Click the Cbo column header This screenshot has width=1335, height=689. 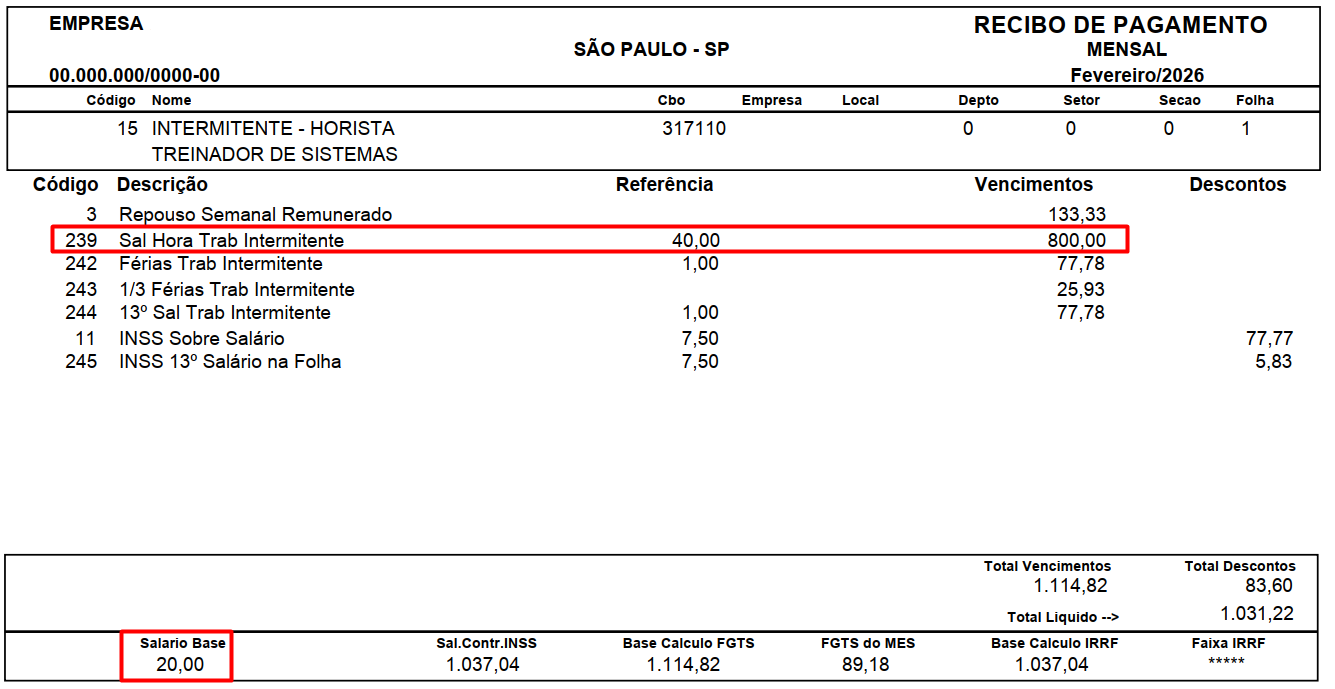671,100
